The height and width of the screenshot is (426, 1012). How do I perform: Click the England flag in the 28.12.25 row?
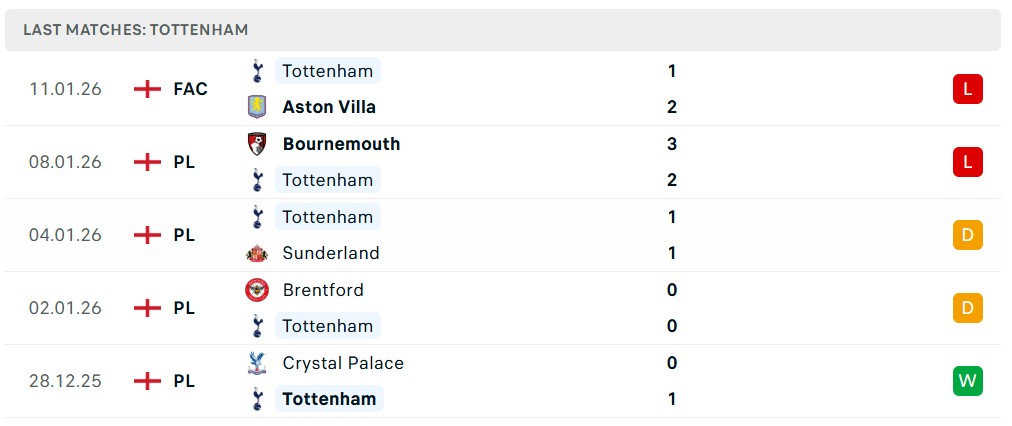[x=148, y=381]
